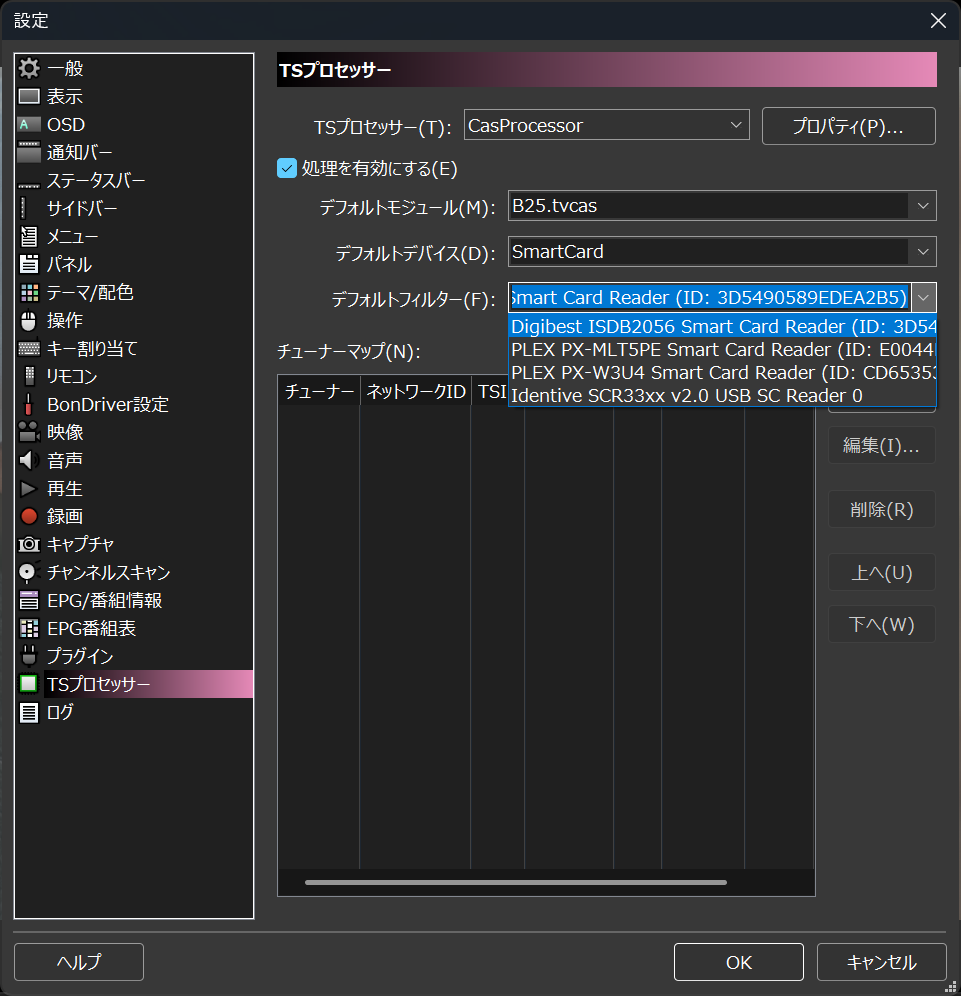The image size is (961, 996).
Task: Confirm settings with OK button
Action: tap(739, 962)
